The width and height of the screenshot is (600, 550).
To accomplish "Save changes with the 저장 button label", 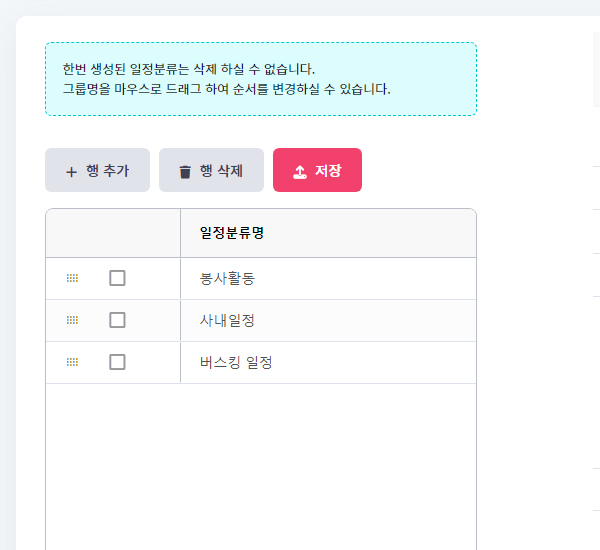I will pyautogui.click(x=328, y=171).
